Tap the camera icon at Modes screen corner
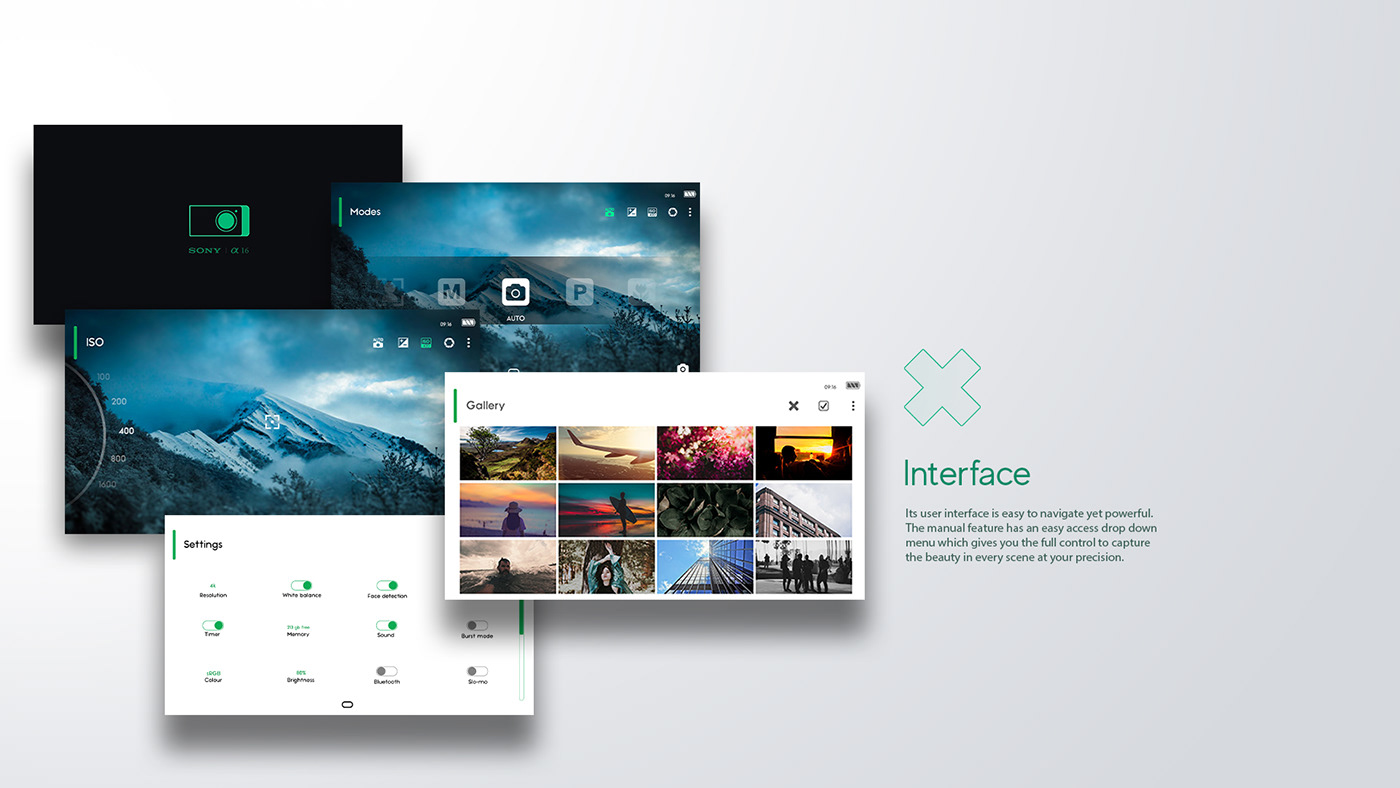Viewport: 1400px width, 788px height. point(683,369)
